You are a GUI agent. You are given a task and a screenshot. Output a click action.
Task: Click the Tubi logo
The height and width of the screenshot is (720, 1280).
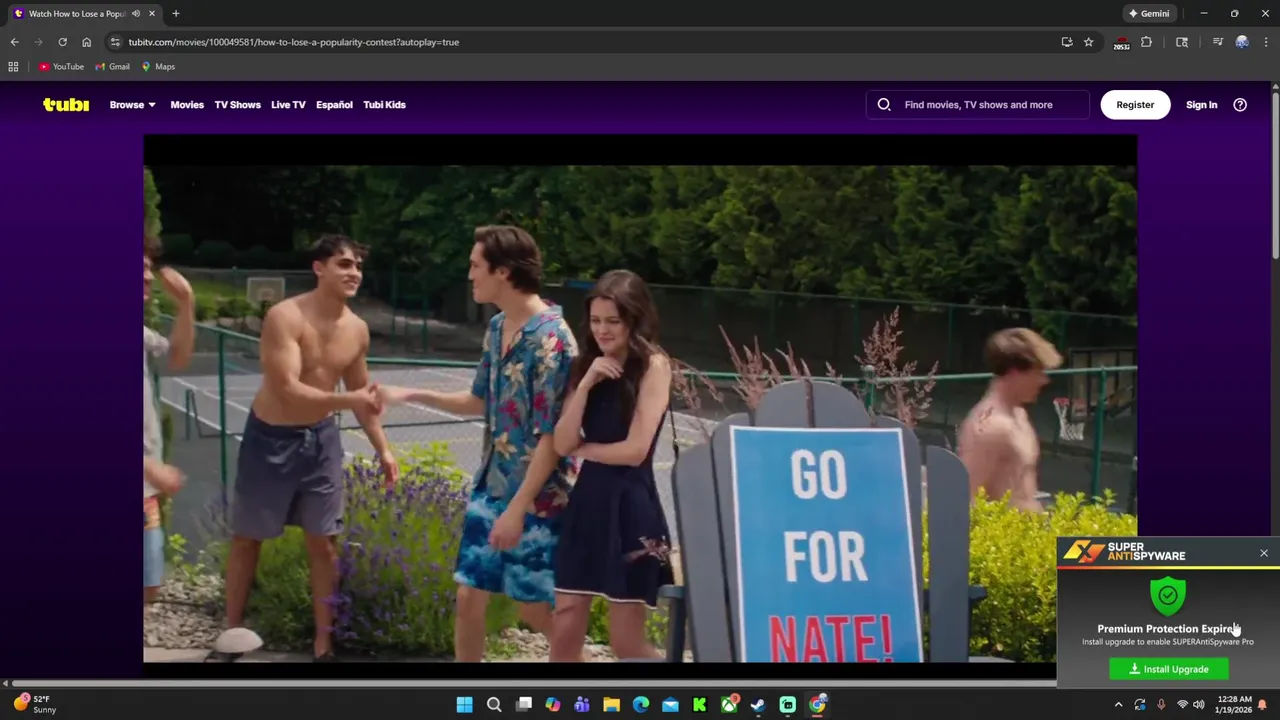(x=66, y=104)
